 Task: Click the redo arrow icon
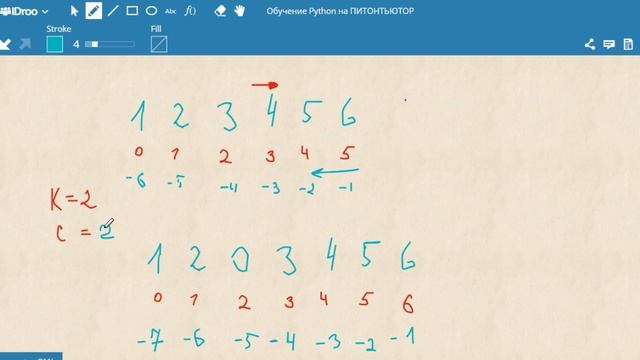pyautogui.click(x=25, y=44)
